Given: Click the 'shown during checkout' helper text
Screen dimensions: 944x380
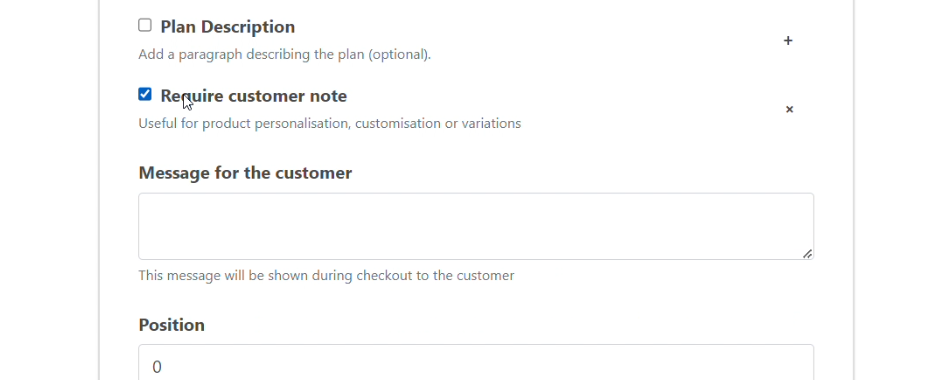Looking at the screenshot, I should (x=326, y=276).
